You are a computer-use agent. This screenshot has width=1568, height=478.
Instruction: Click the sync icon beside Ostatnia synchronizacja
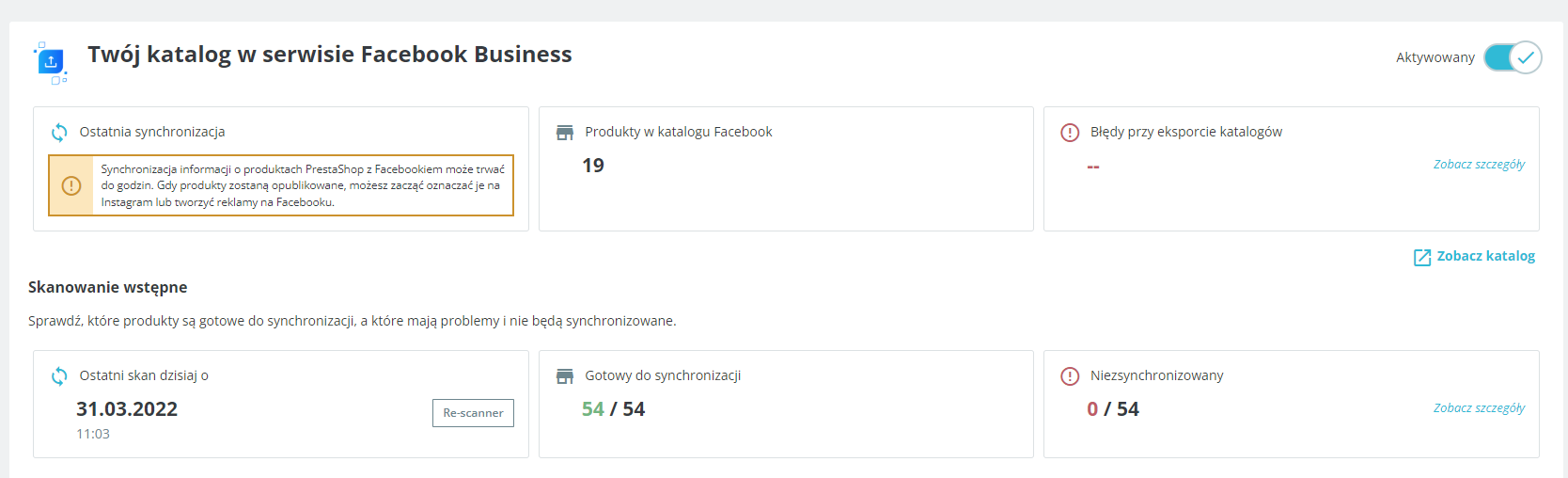click(59, 132)
